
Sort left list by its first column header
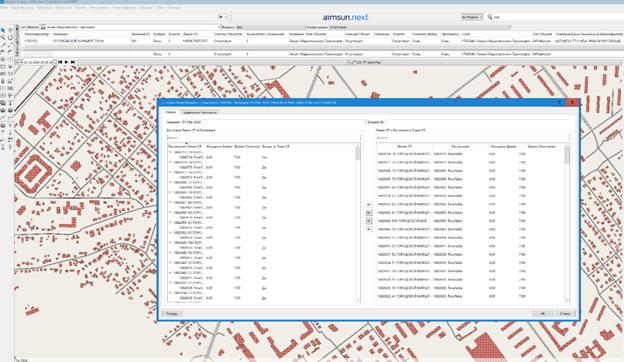pos(185,146)
